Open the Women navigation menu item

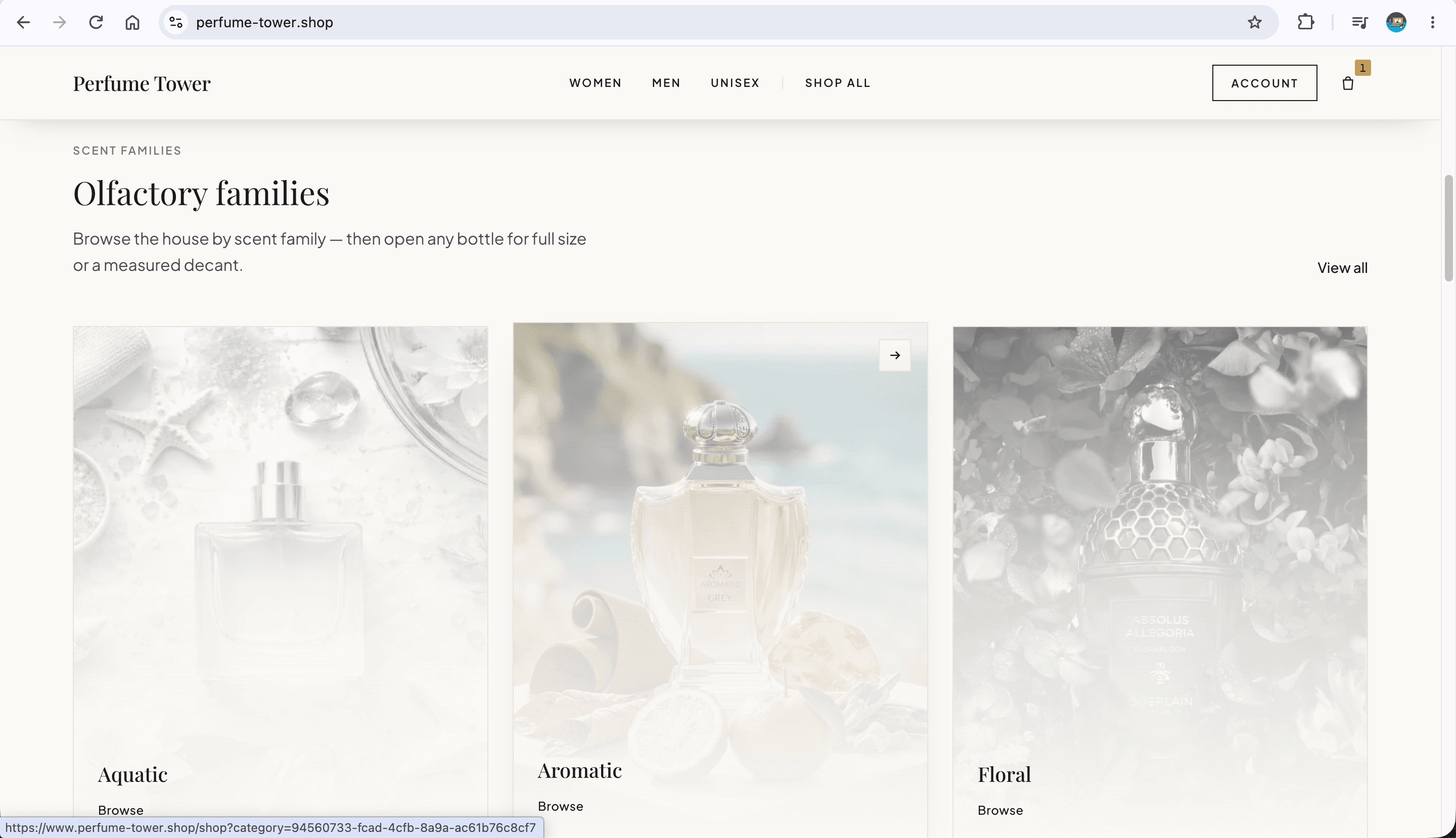596,83
